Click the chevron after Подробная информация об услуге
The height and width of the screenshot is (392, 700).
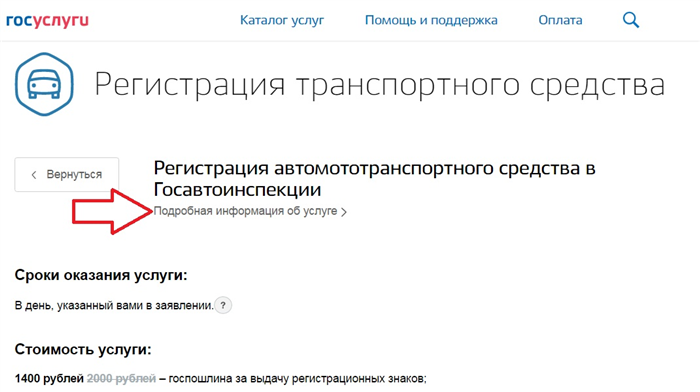click(344, 212)
